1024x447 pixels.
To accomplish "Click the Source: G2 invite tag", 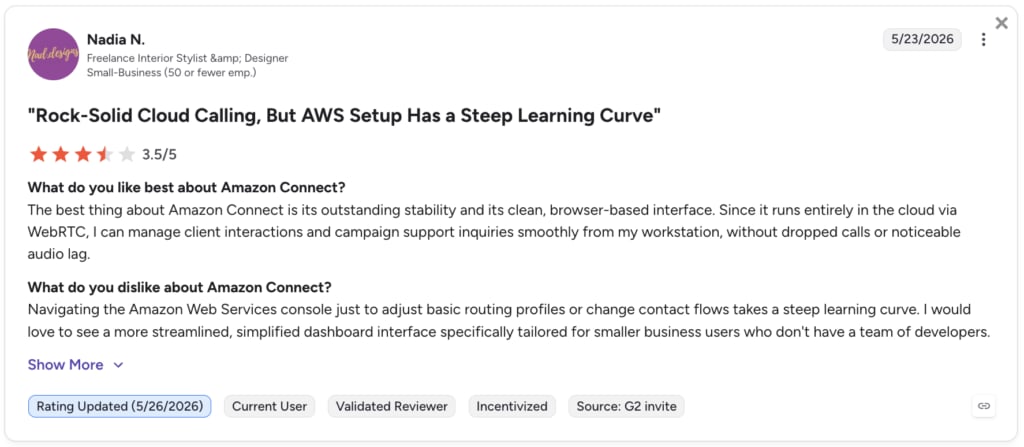I will click(x=626, y=406).
